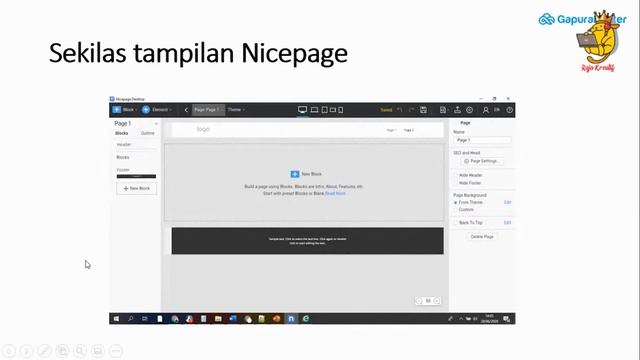Open the Block dropdown arrow in toolbar
Image resolution: width=640 pixels, height=360 pixels.
point(136,110)
